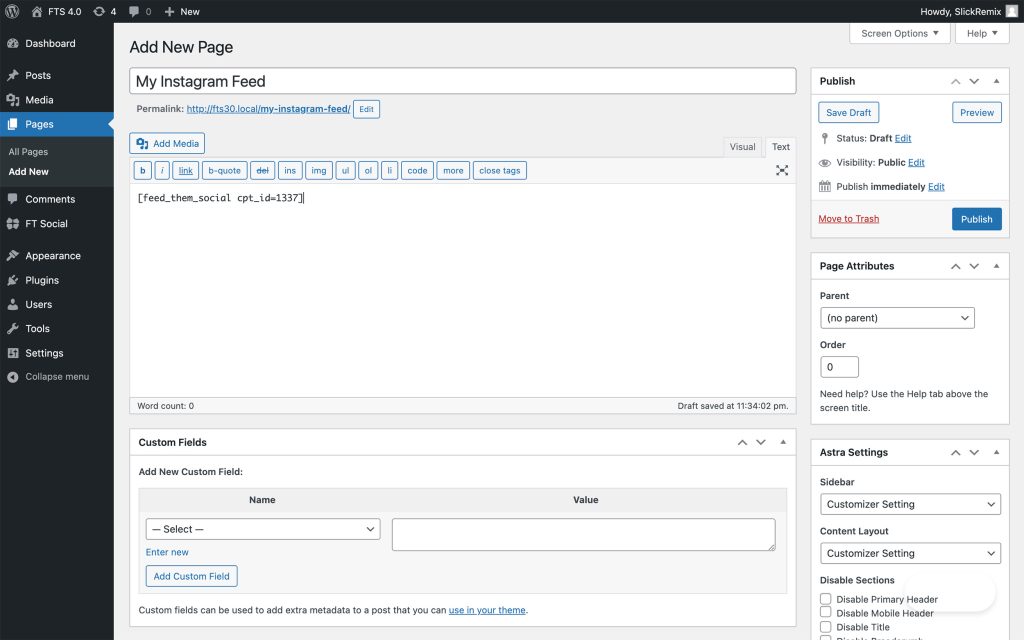Switch to the Visual editor tab
The height and width of the screenshot is (640, 1024).
742,147
